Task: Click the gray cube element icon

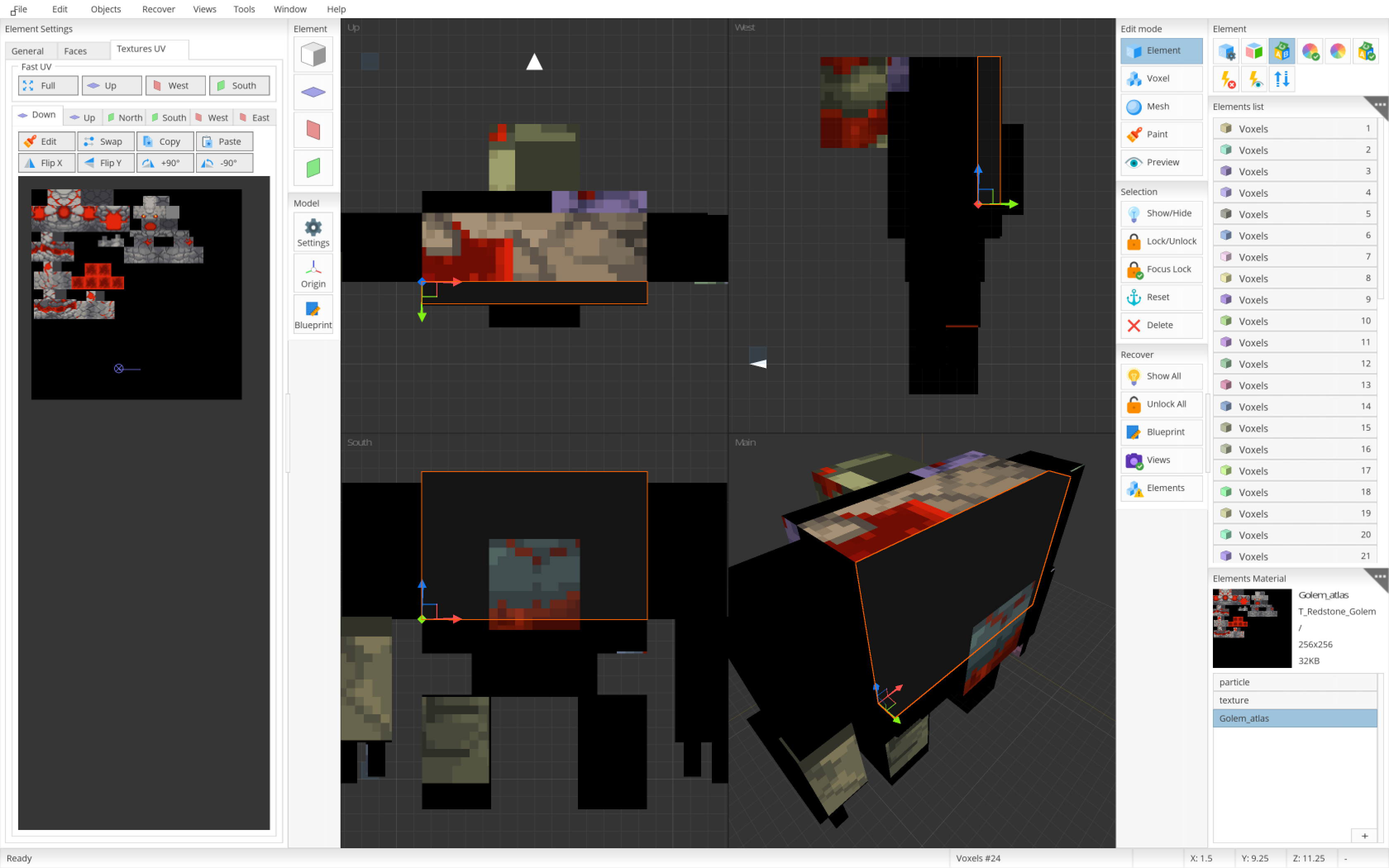Action: (313, 55)
